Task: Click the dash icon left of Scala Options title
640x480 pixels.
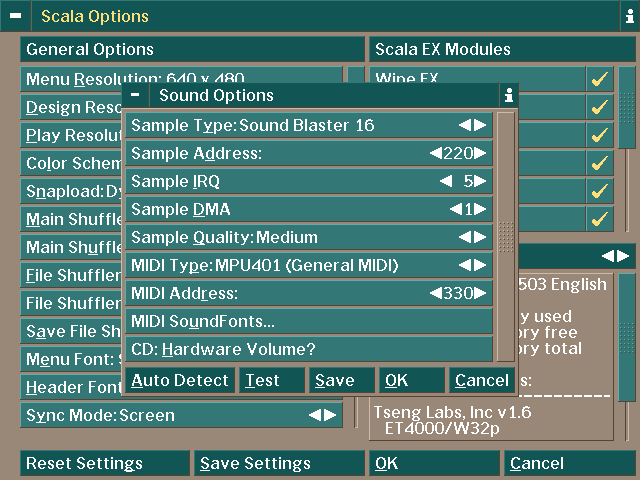Action: point(16,17)
